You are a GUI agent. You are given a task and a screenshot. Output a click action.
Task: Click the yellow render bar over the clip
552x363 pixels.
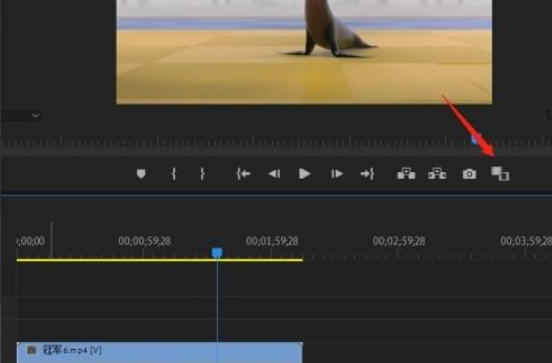(159, 260)
